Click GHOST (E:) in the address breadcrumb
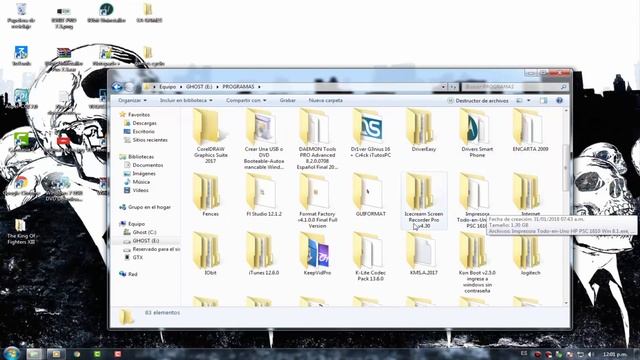 [199, 87]
